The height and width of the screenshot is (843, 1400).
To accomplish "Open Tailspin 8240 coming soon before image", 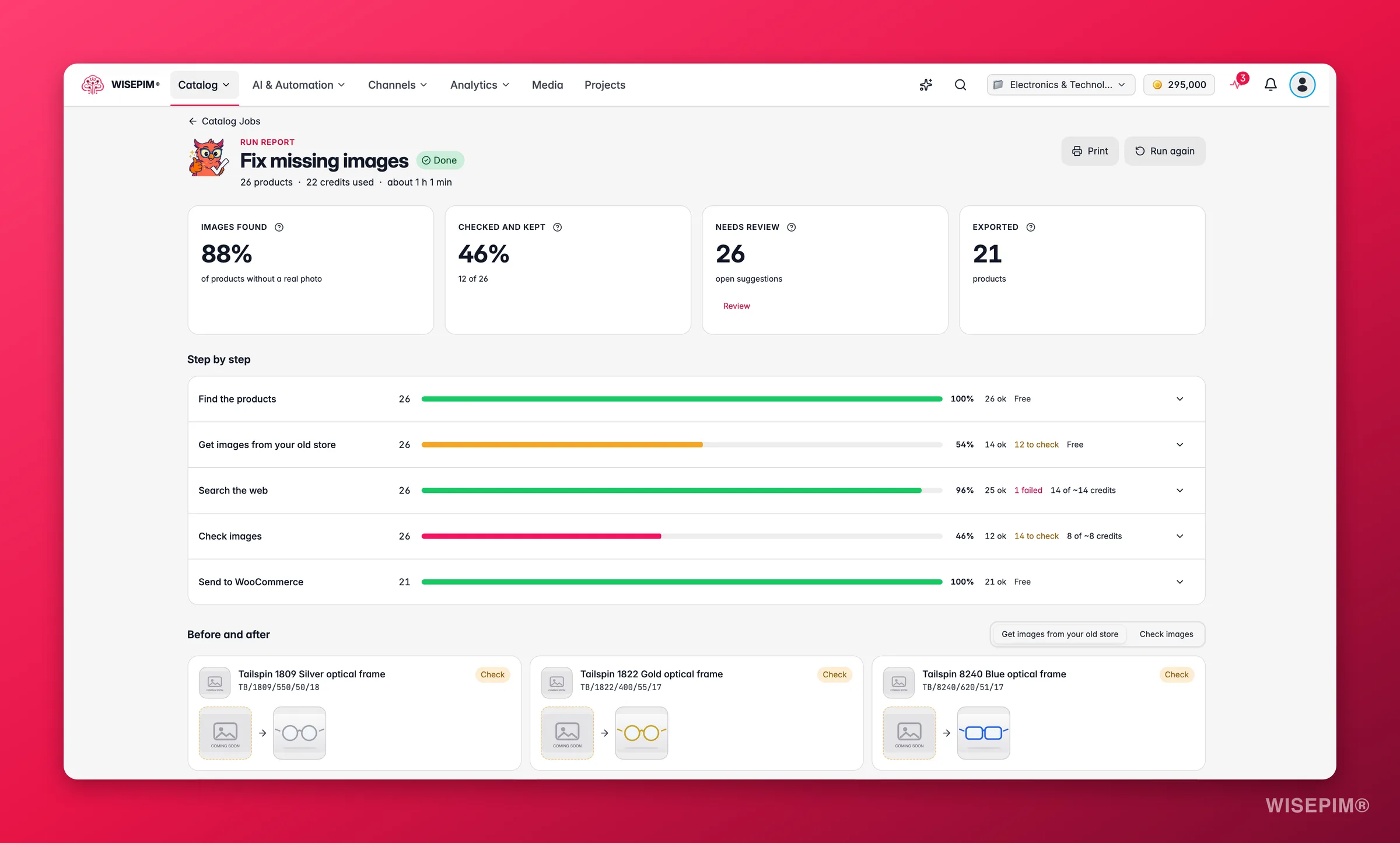I will pyautogui.click(x=909, y=733).
